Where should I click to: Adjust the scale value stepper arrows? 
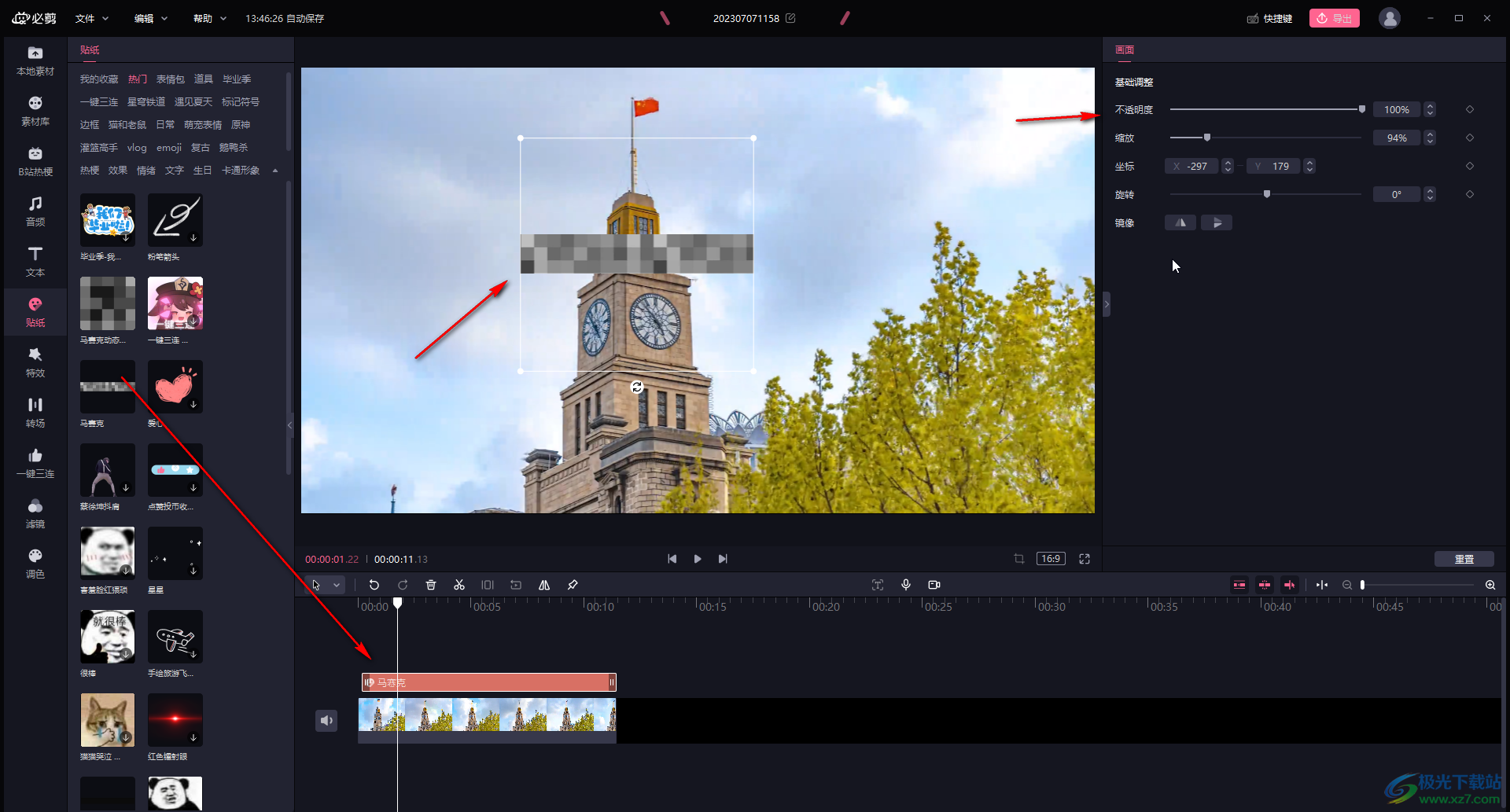coord(1431,138)
